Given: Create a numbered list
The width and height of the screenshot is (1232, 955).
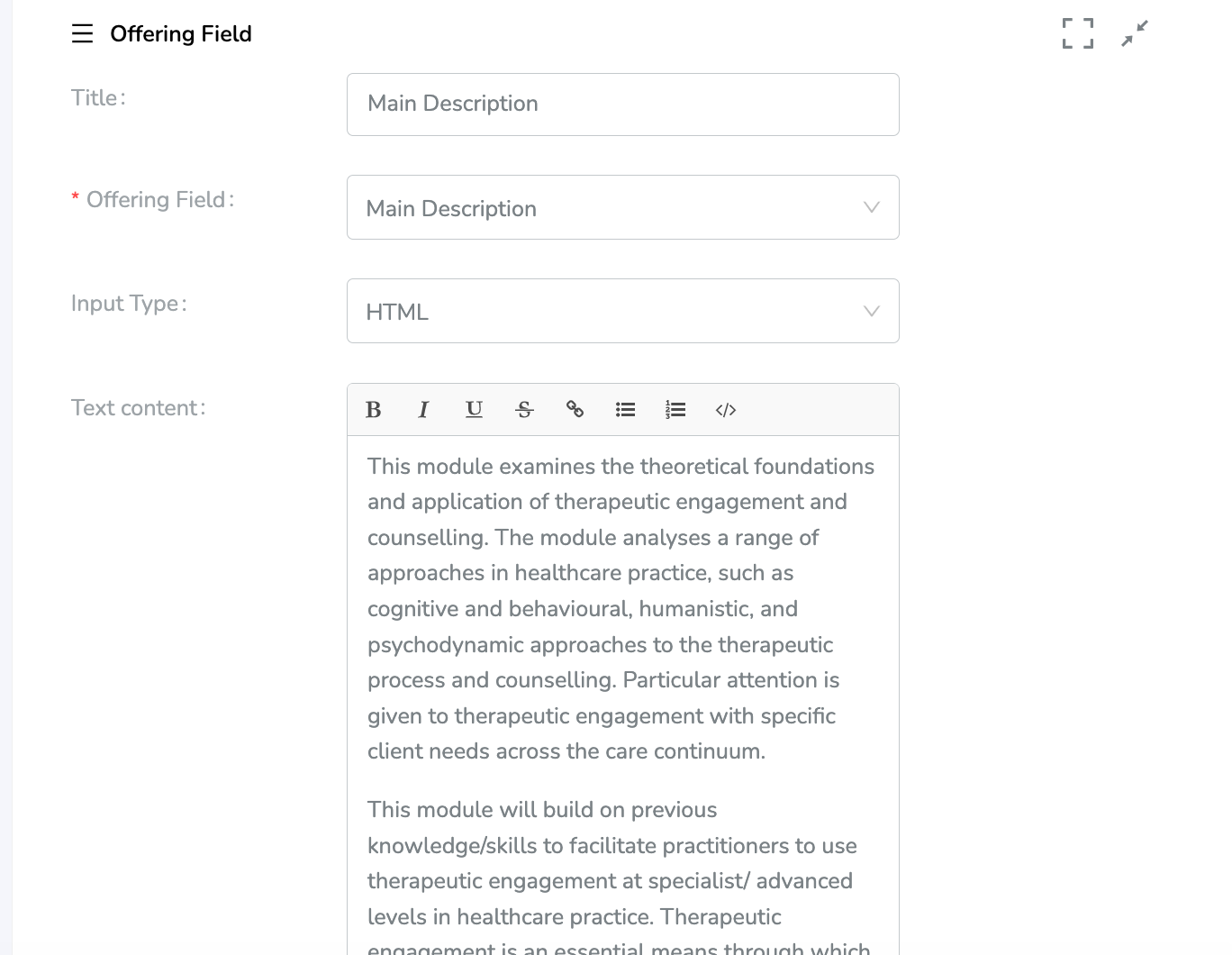Looking at the screenshot, I should point(675,410).
